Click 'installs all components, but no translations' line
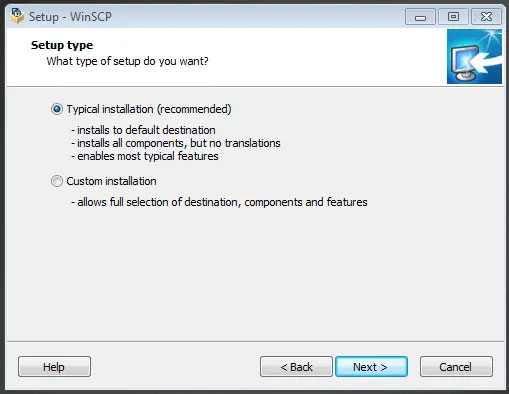This screenshot has height=394, width=509. [x=176, y=143]
